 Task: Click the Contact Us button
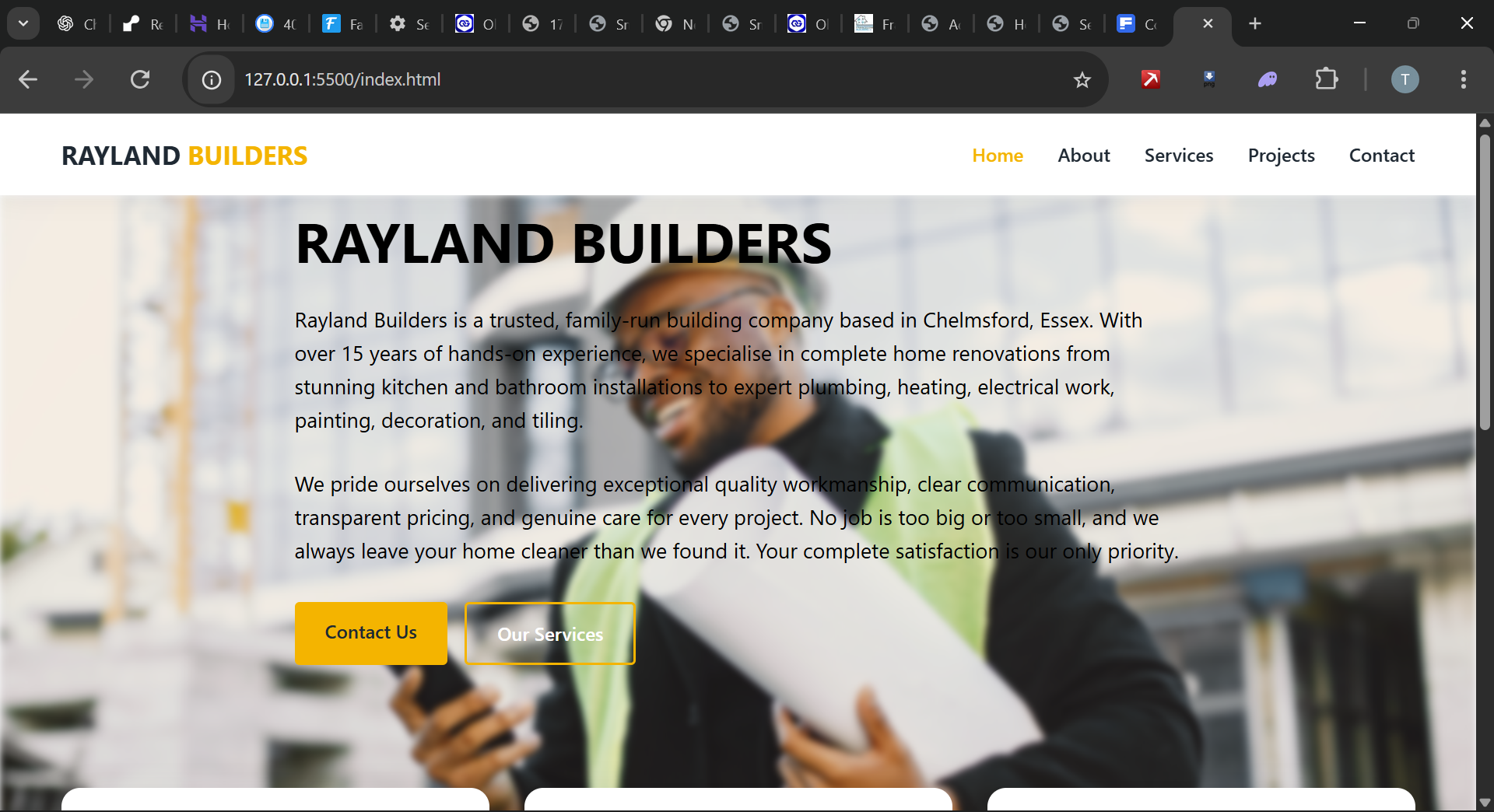pos(371,633)
